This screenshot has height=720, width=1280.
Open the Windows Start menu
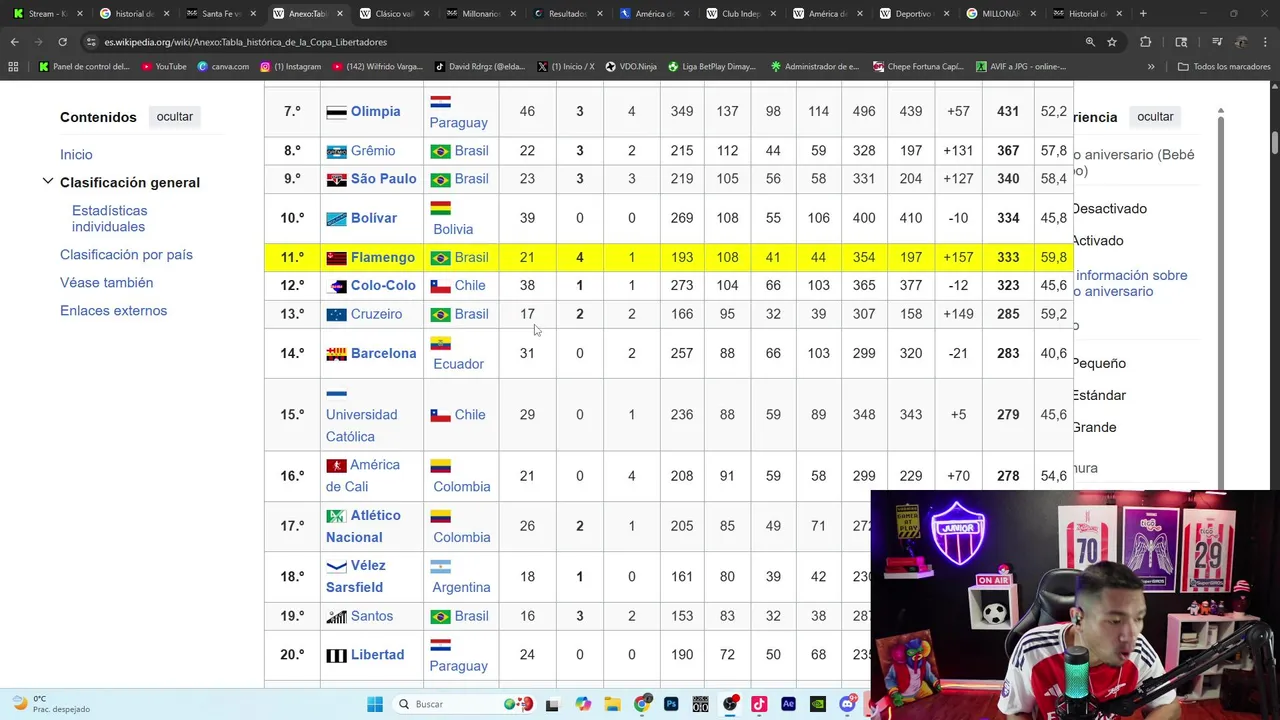tap(375, 704)
